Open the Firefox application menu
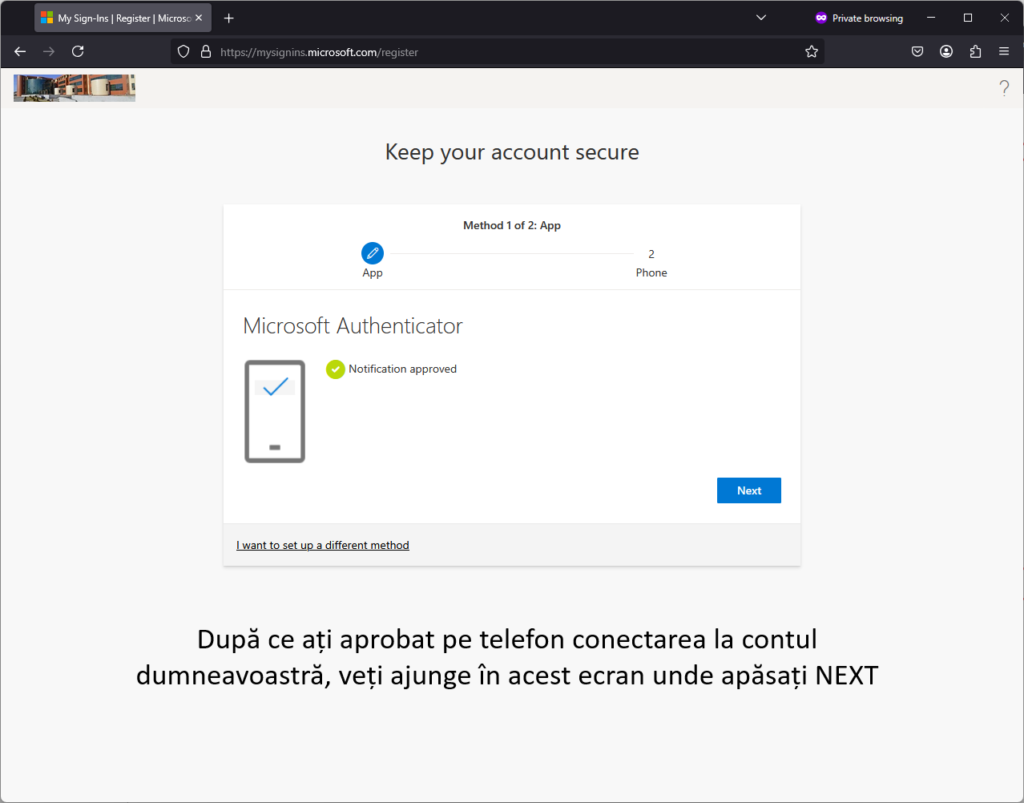 (x=1004, y=52)
